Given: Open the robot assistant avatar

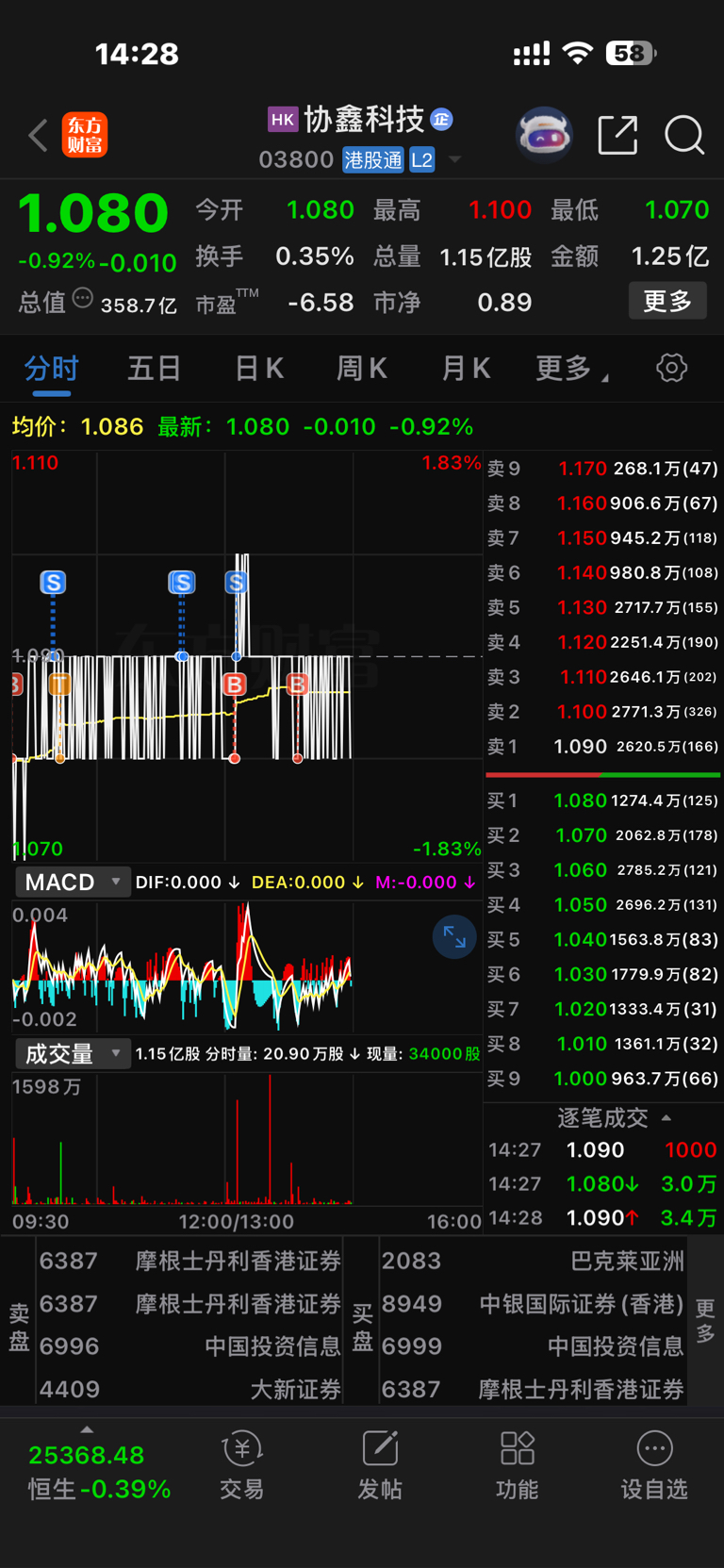Looking at the screenshot, I should (545, 135).
